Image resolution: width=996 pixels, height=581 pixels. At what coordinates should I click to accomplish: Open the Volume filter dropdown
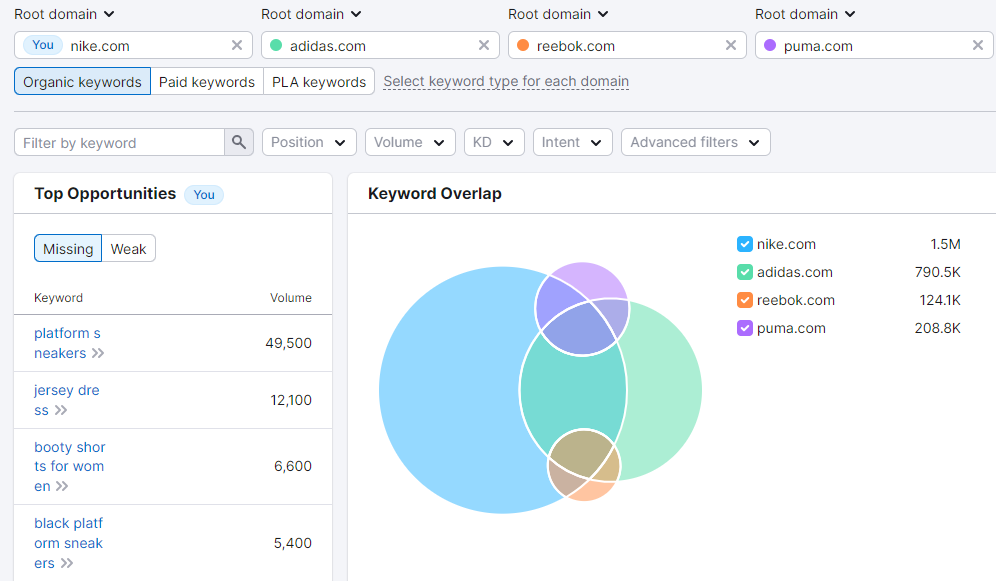point(410,142)
